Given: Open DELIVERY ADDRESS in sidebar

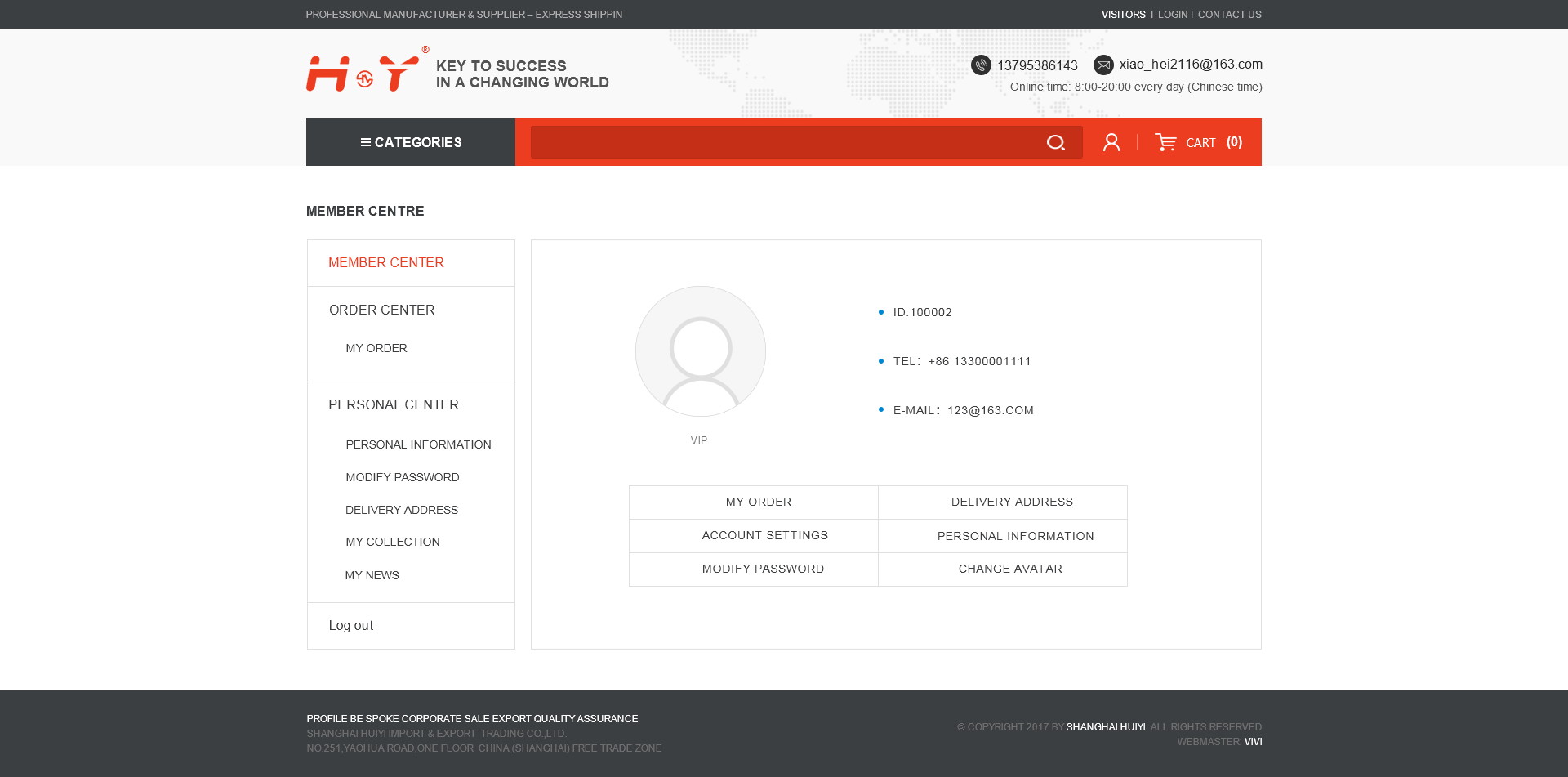Looking at the screenshot, I should tap(401, 510).
